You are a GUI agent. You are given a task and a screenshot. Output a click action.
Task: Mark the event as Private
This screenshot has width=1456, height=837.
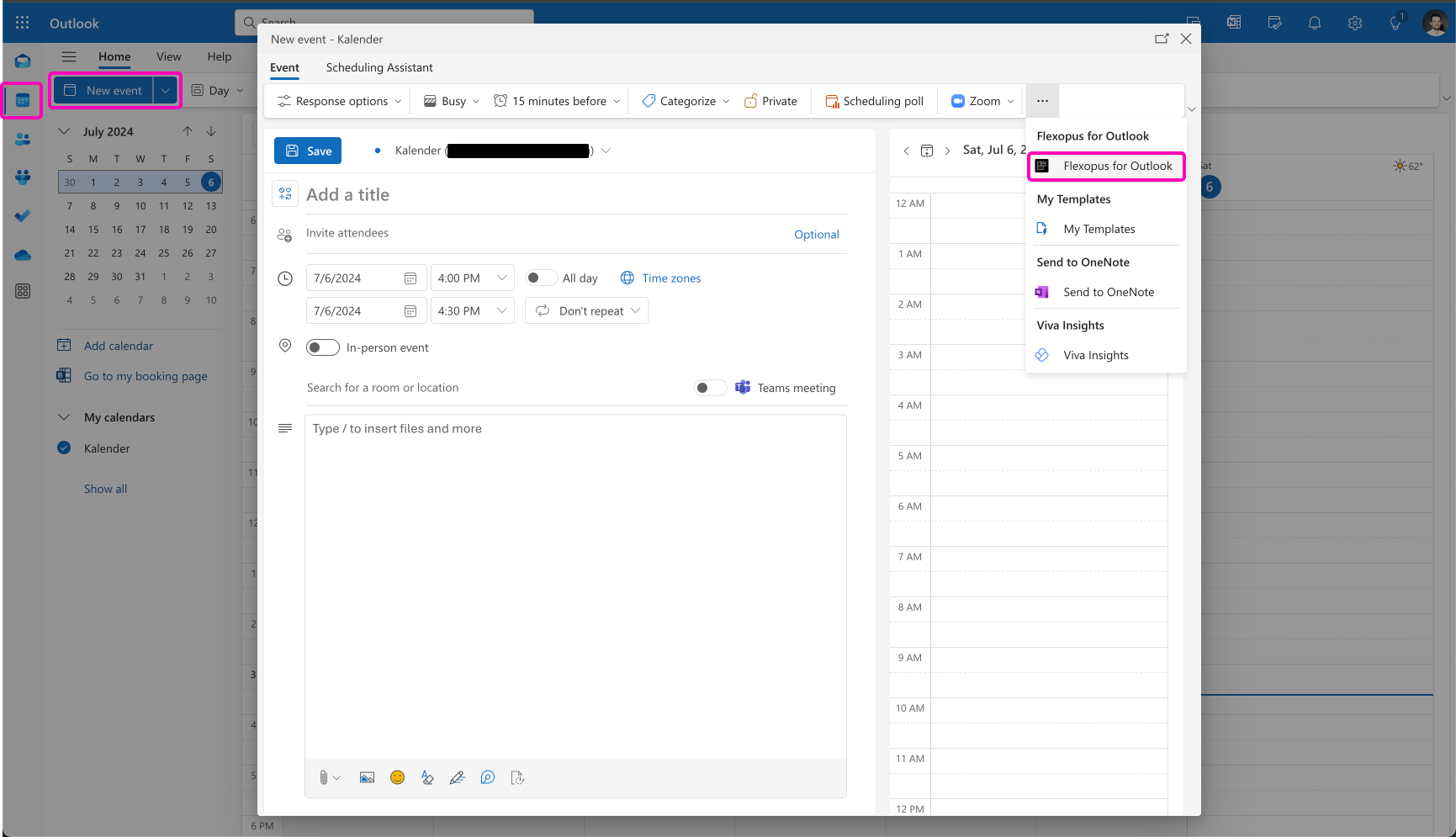[770, 101]
